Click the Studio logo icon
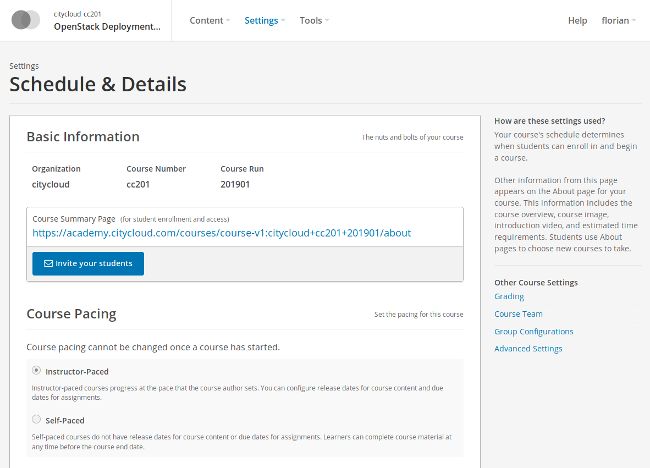 (25, 20)
